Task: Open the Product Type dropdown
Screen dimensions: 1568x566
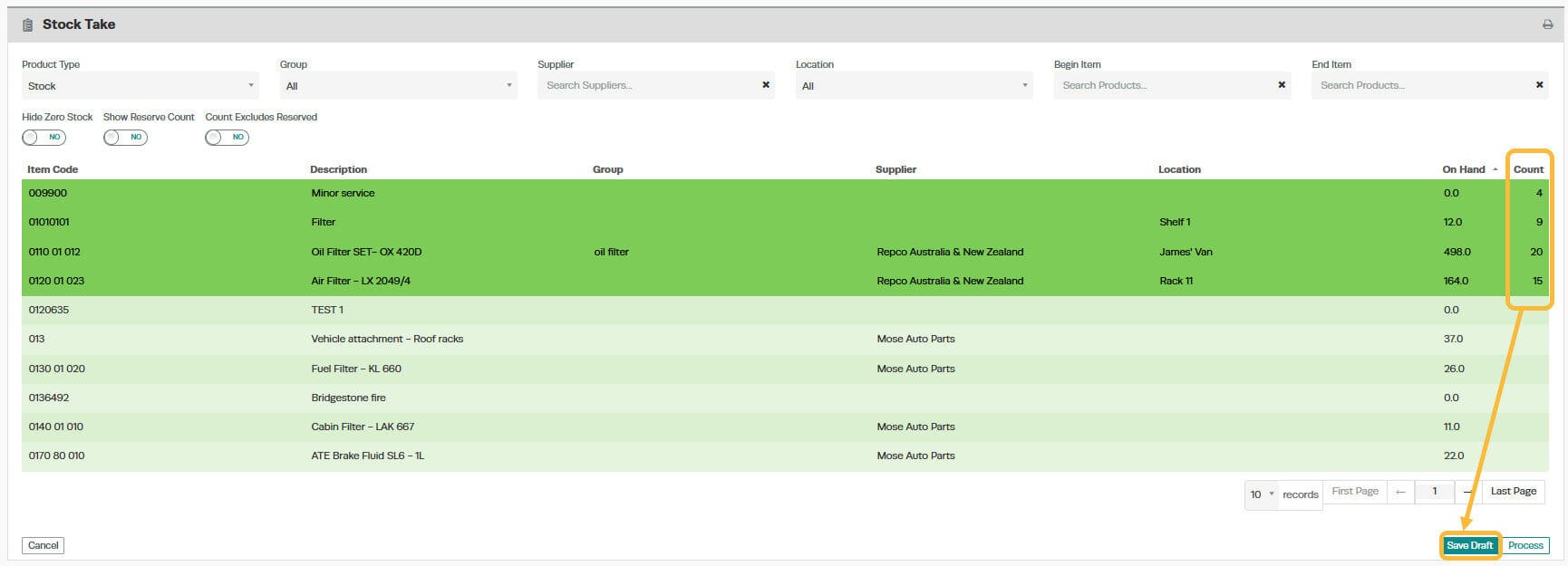Action: point(140,86)
